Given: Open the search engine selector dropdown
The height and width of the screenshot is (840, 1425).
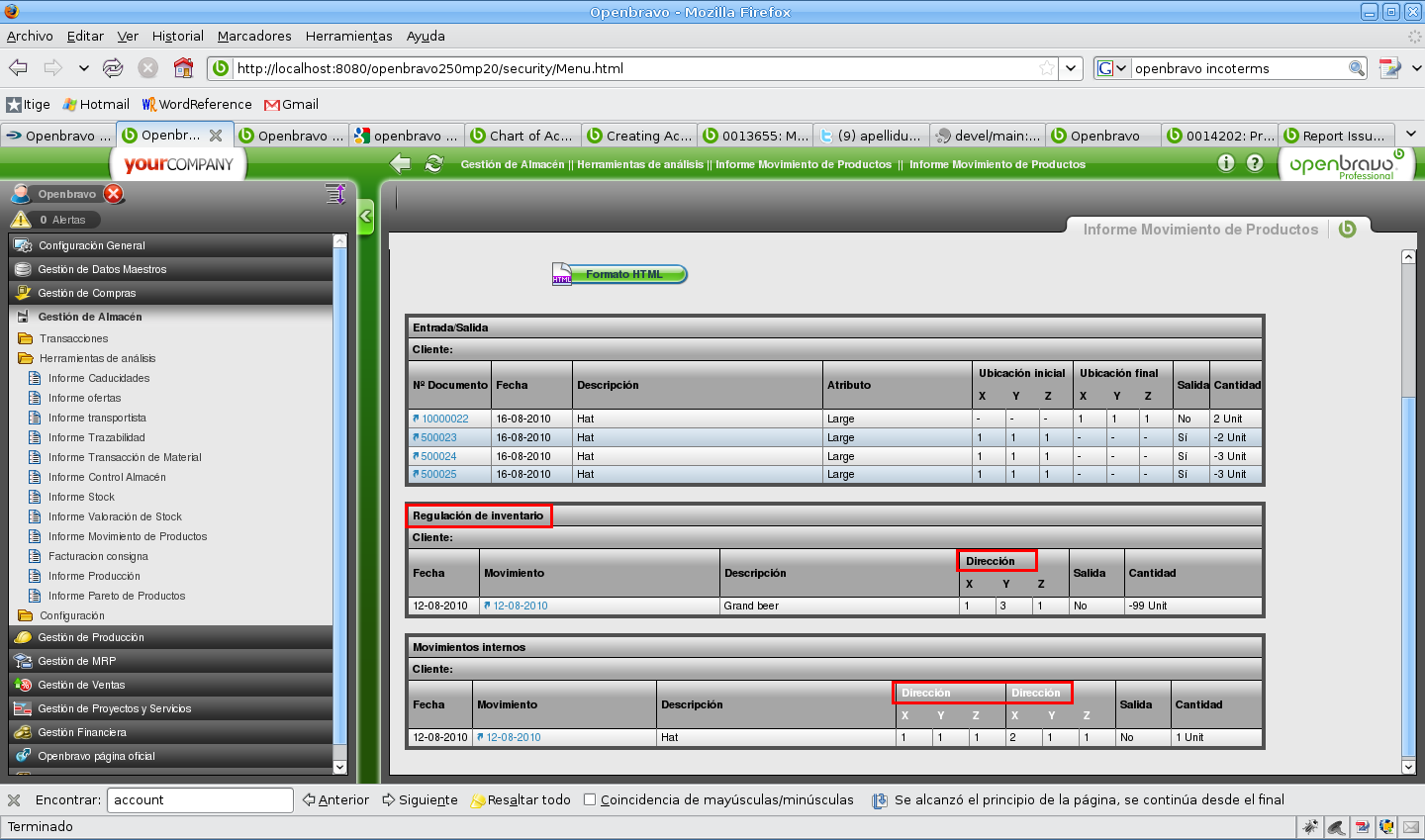Looking at the screenshot, I should click(x=1112, y=68).
